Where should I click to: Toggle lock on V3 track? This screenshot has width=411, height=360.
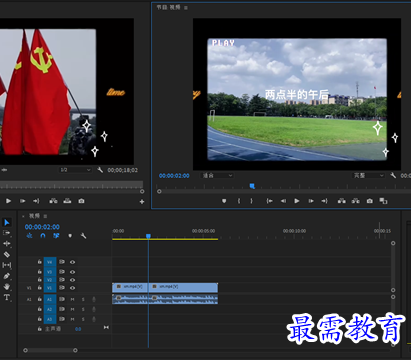click(x=39, y=272)
